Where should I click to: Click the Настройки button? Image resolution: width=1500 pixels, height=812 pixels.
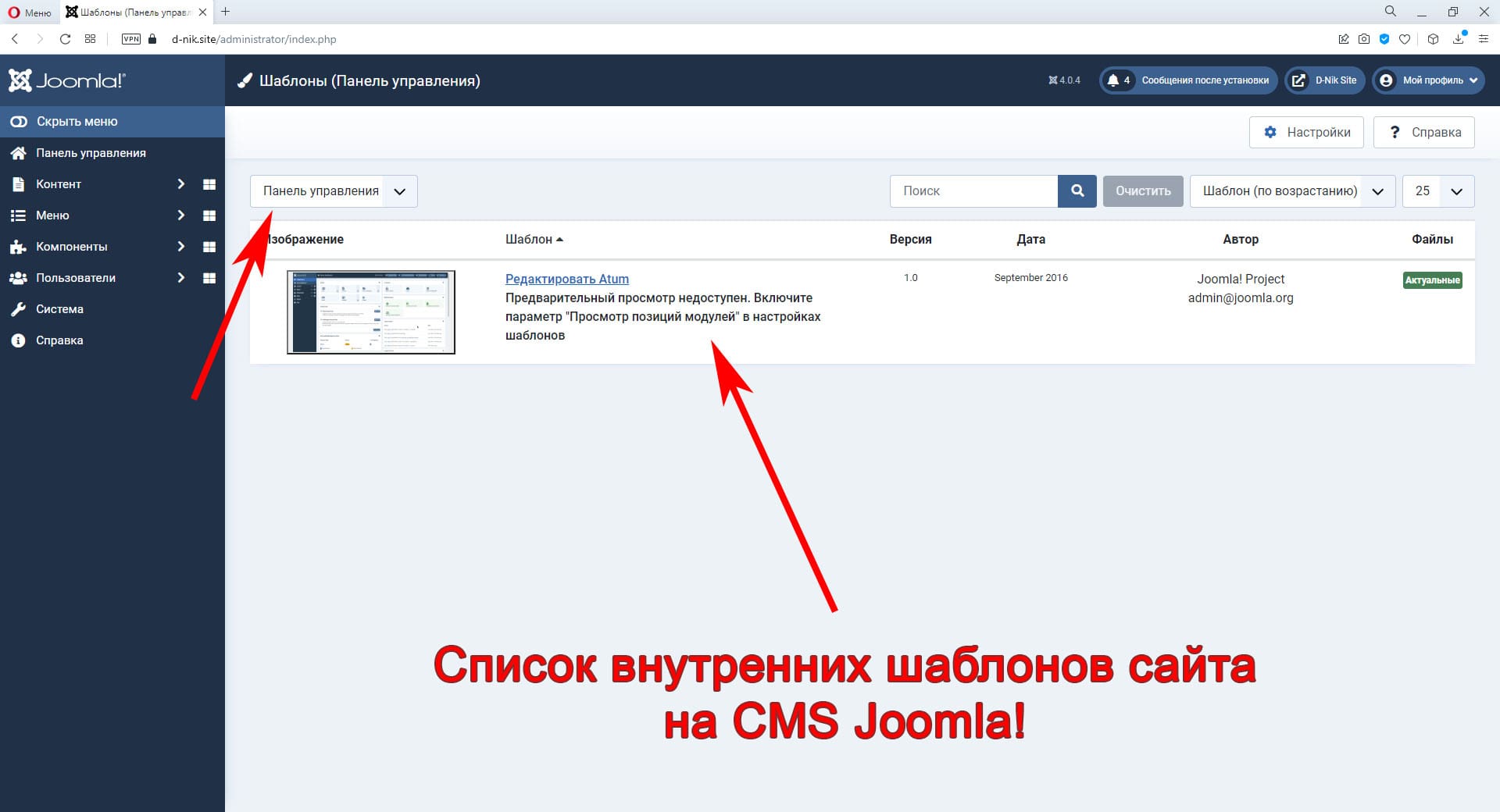pyautogui.click(x=1306, y=132)
